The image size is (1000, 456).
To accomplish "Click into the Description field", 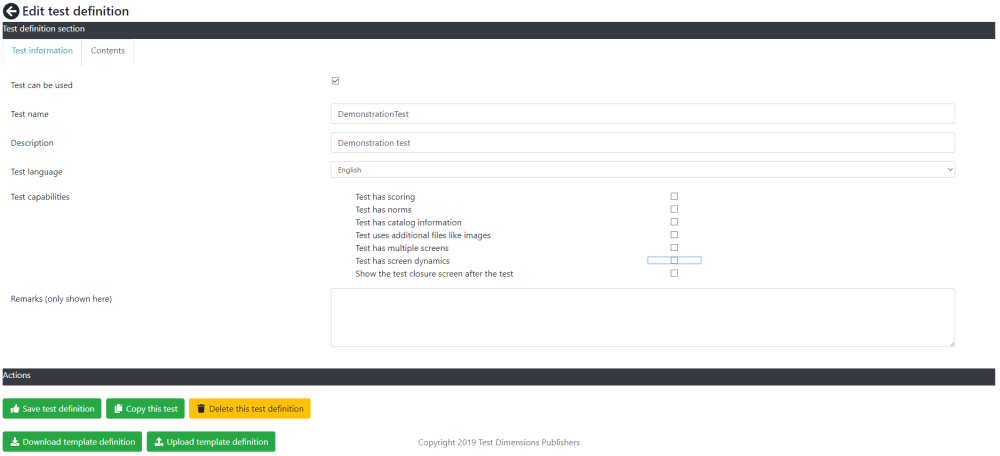I will (643, 143).
